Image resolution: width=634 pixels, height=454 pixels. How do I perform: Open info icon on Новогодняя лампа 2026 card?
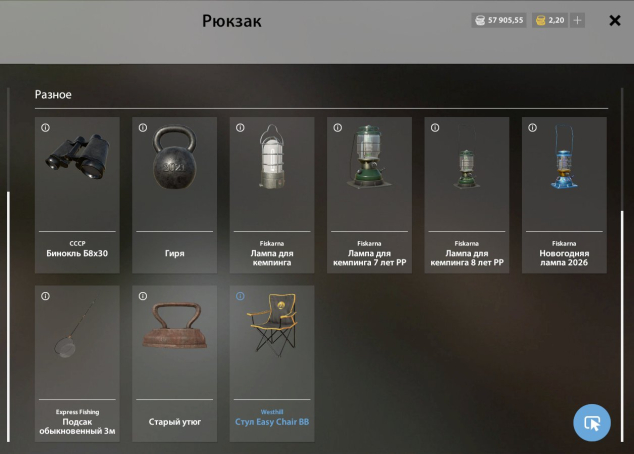pyautogui.click(x=533, y=128)
